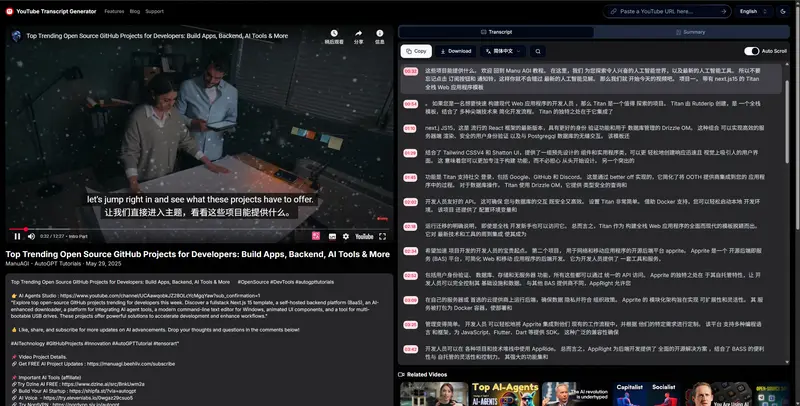800x406 pixels.
Task: Open the 'You Are Using AI' related video
Action: tap(717, 394)
